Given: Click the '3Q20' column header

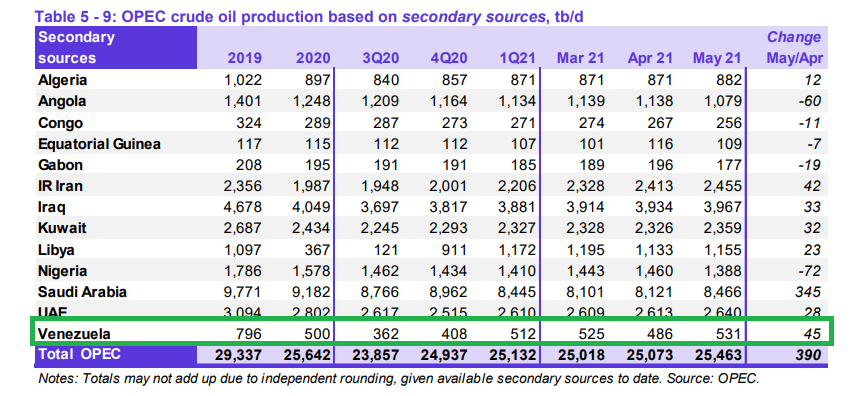Looking at the screenshot, I should (380, 58).
